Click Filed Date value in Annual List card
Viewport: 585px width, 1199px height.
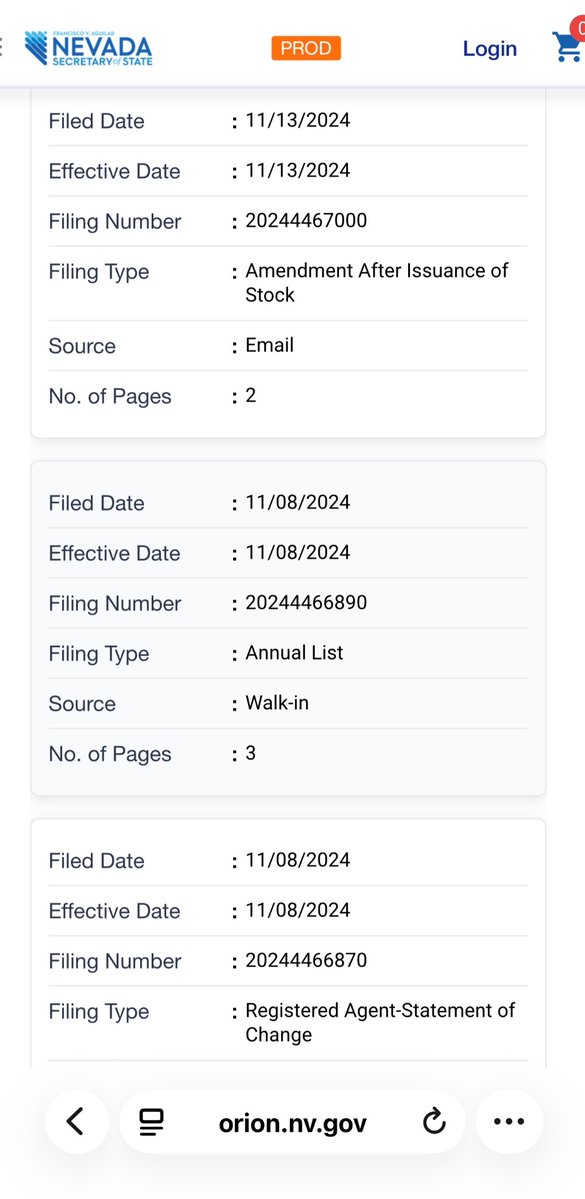(297, 502)
